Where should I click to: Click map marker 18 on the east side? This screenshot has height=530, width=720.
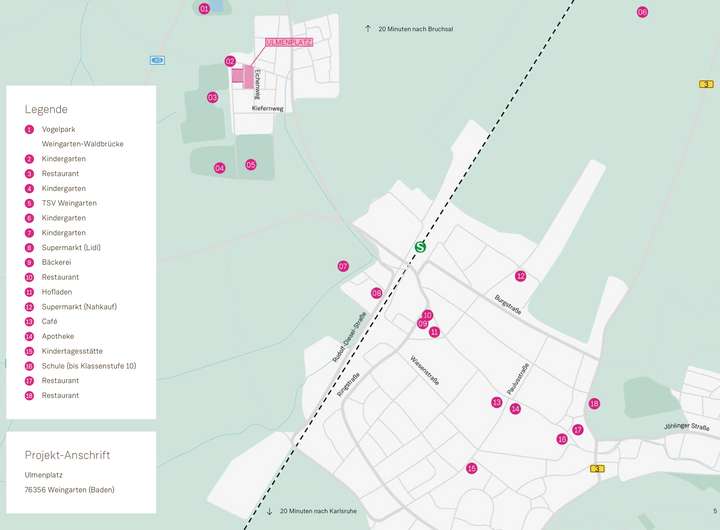coord(594,404)
